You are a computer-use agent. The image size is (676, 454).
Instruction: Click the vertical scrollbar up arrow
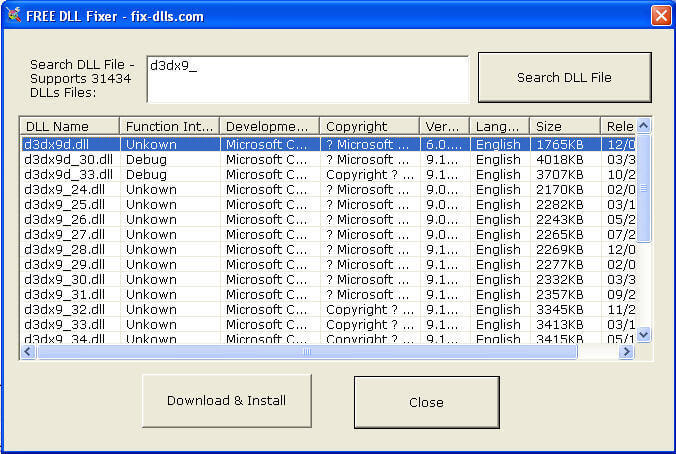click(644, 126)
